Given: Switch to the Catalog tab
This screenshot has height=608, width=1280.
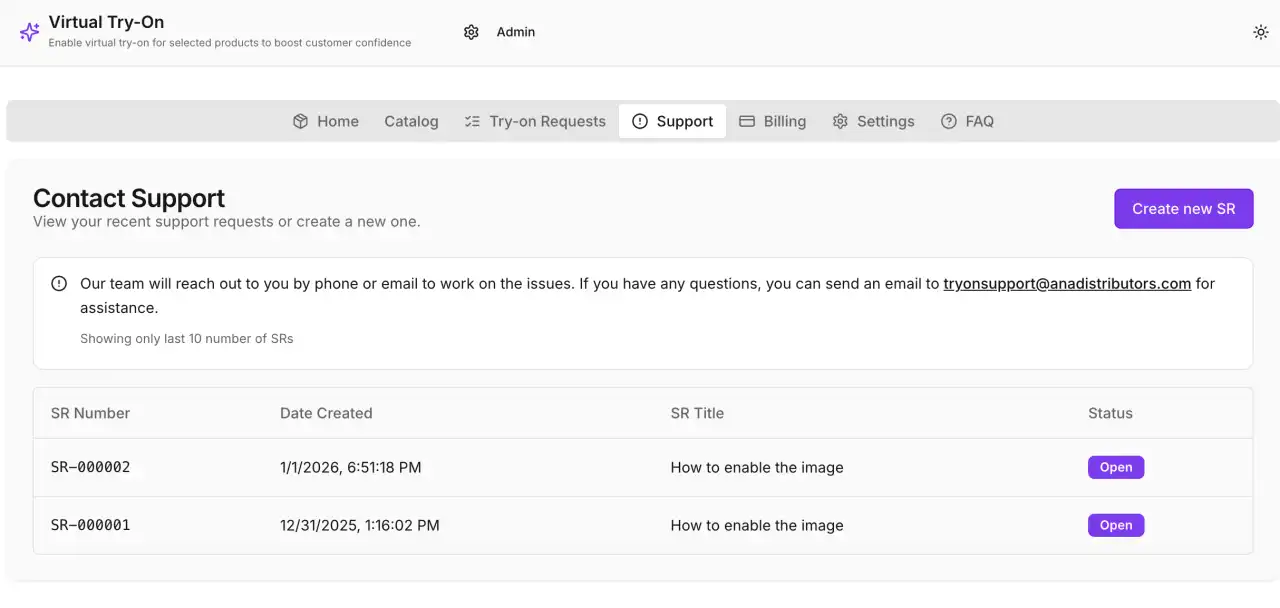Looking at the screenshot, I should (x=411, y=120).
